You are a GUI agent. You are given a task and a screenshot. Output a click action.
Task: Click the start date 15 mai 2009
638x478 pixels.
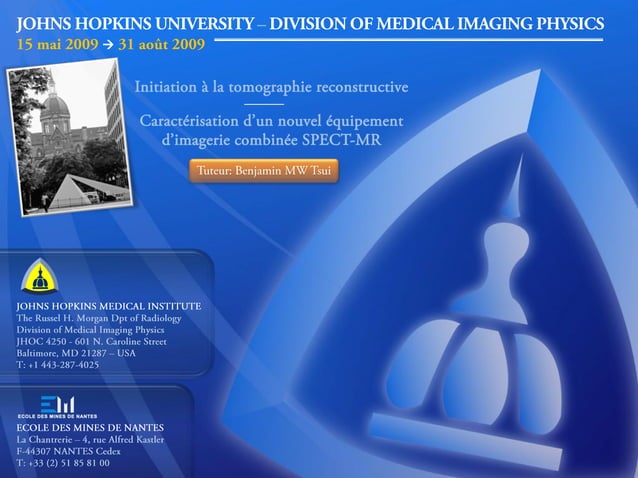pyautogui.click(x=57, y=44)
